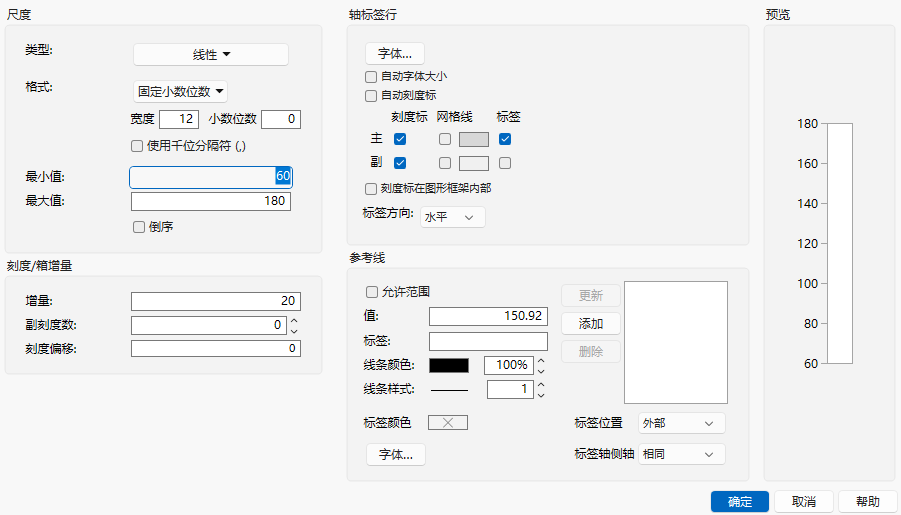Click the 180 label in preview

click(x=807, y=124)
